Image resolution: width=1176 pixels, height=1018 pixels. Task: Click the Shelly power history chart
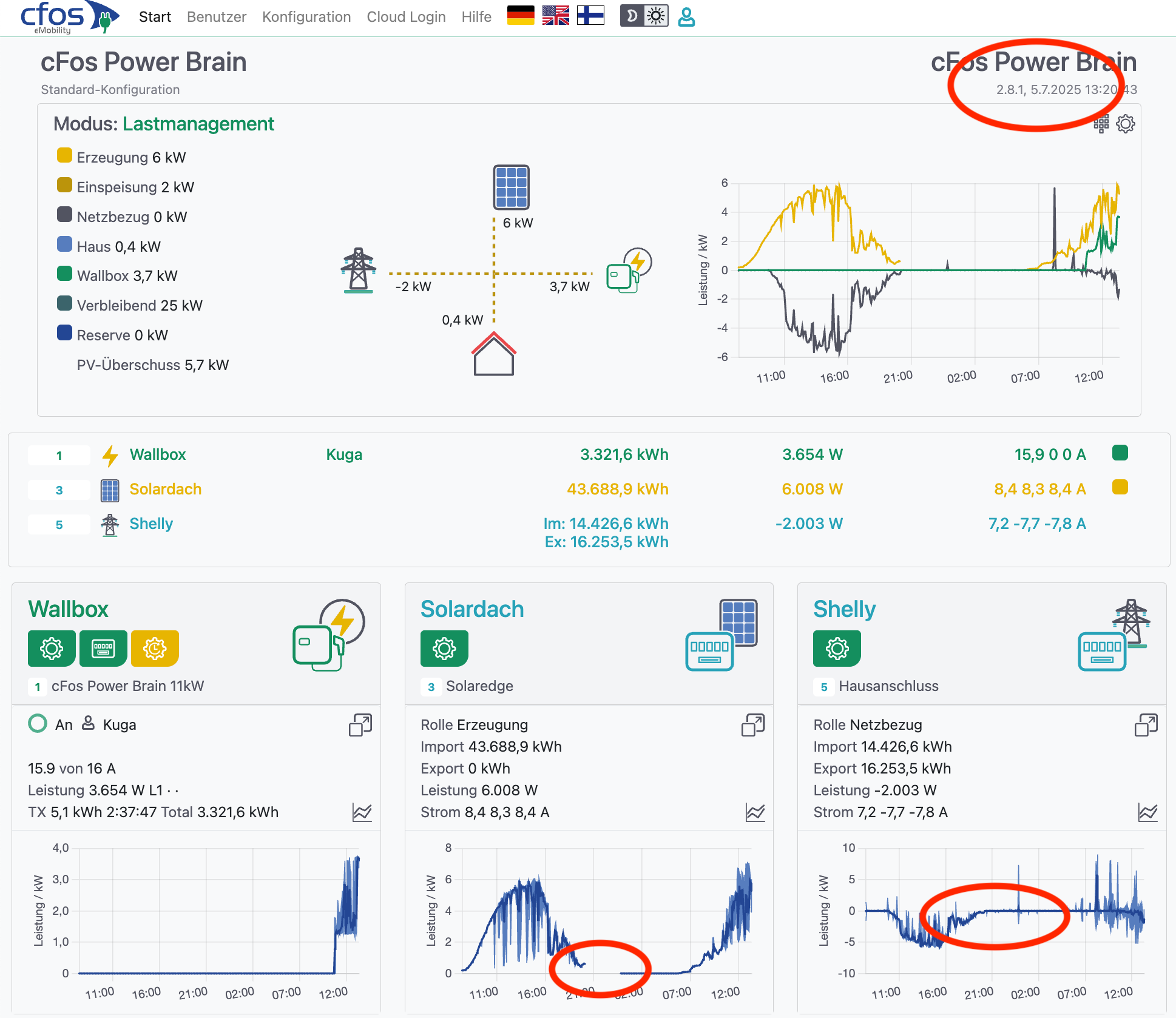coord(982,921)
